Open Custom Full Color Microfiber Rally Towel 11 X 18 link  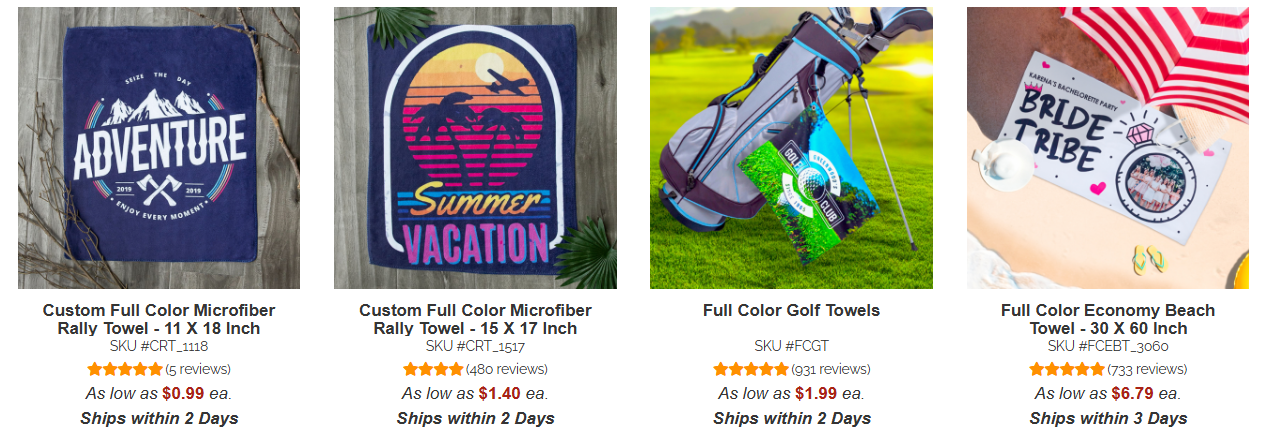(x=159, y=319)
